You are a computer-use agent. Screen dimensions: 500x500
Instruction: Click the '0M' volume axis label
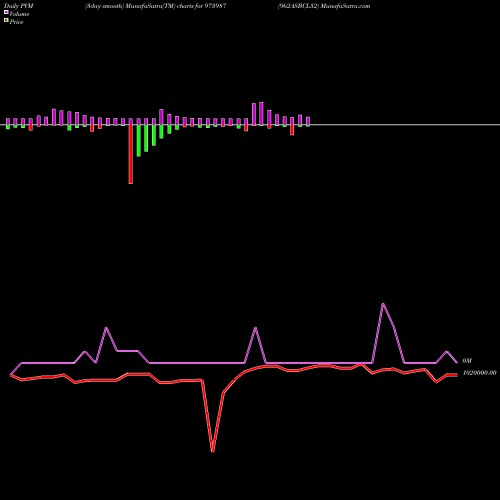pyautogui.click(x=467, y=361)
